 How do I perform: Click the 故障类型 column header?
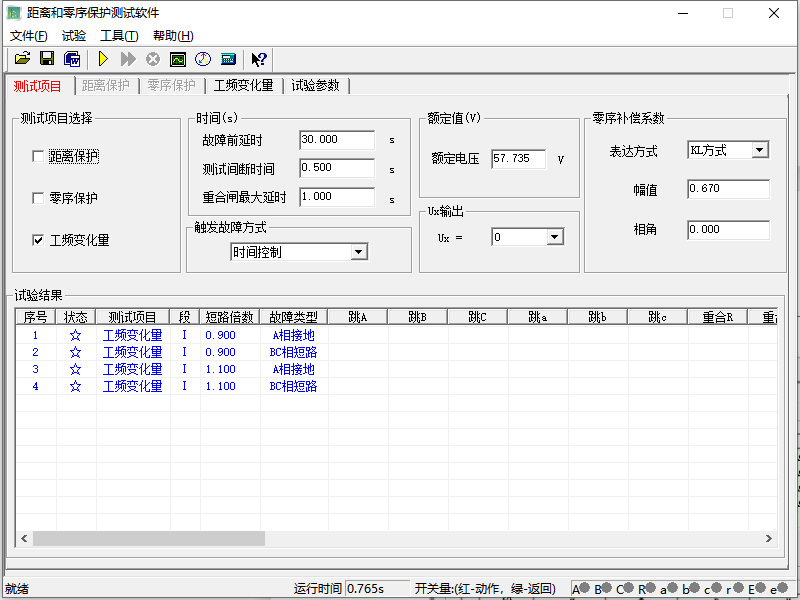pyautogui.click(x=293, y=317)
